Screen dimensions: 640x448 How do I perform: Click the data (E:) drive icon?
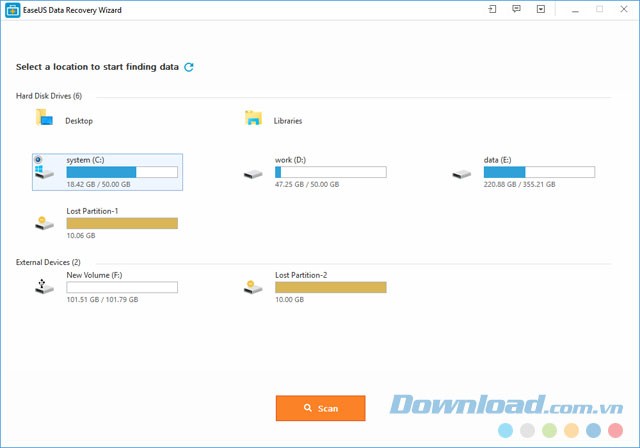coord(462,174)
